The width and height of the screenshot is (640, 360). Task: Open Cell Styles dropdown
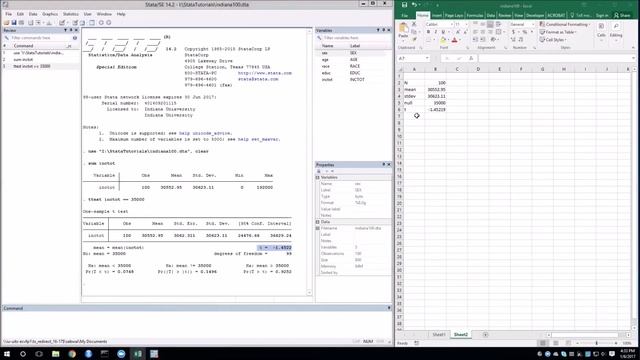coord(553,40)
